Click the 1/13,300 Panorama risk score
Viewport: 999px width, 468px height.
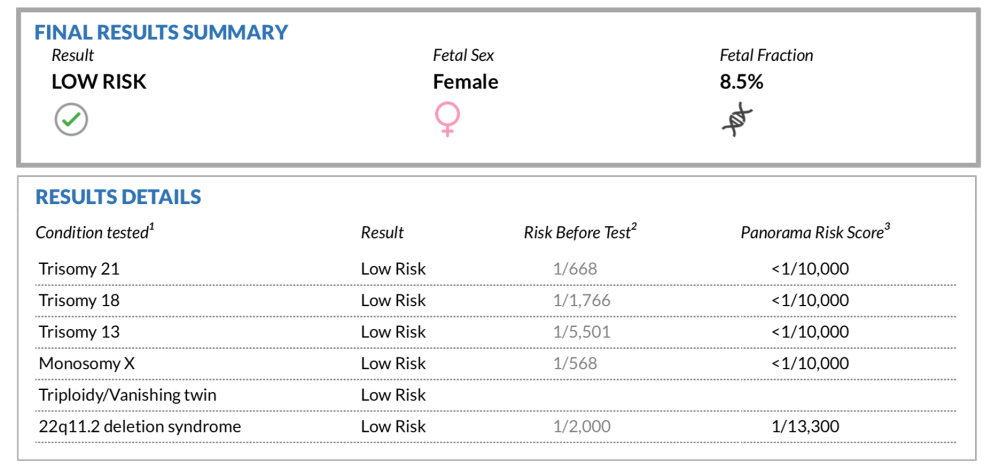coord(805,427)
